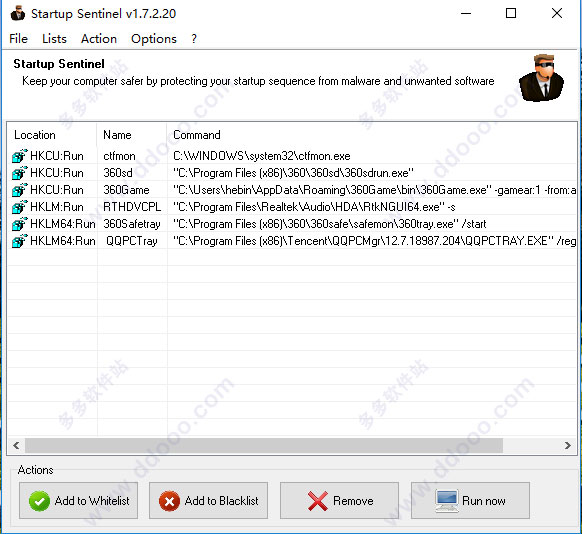
Task: Open the Lists menu
Action: 55,39
